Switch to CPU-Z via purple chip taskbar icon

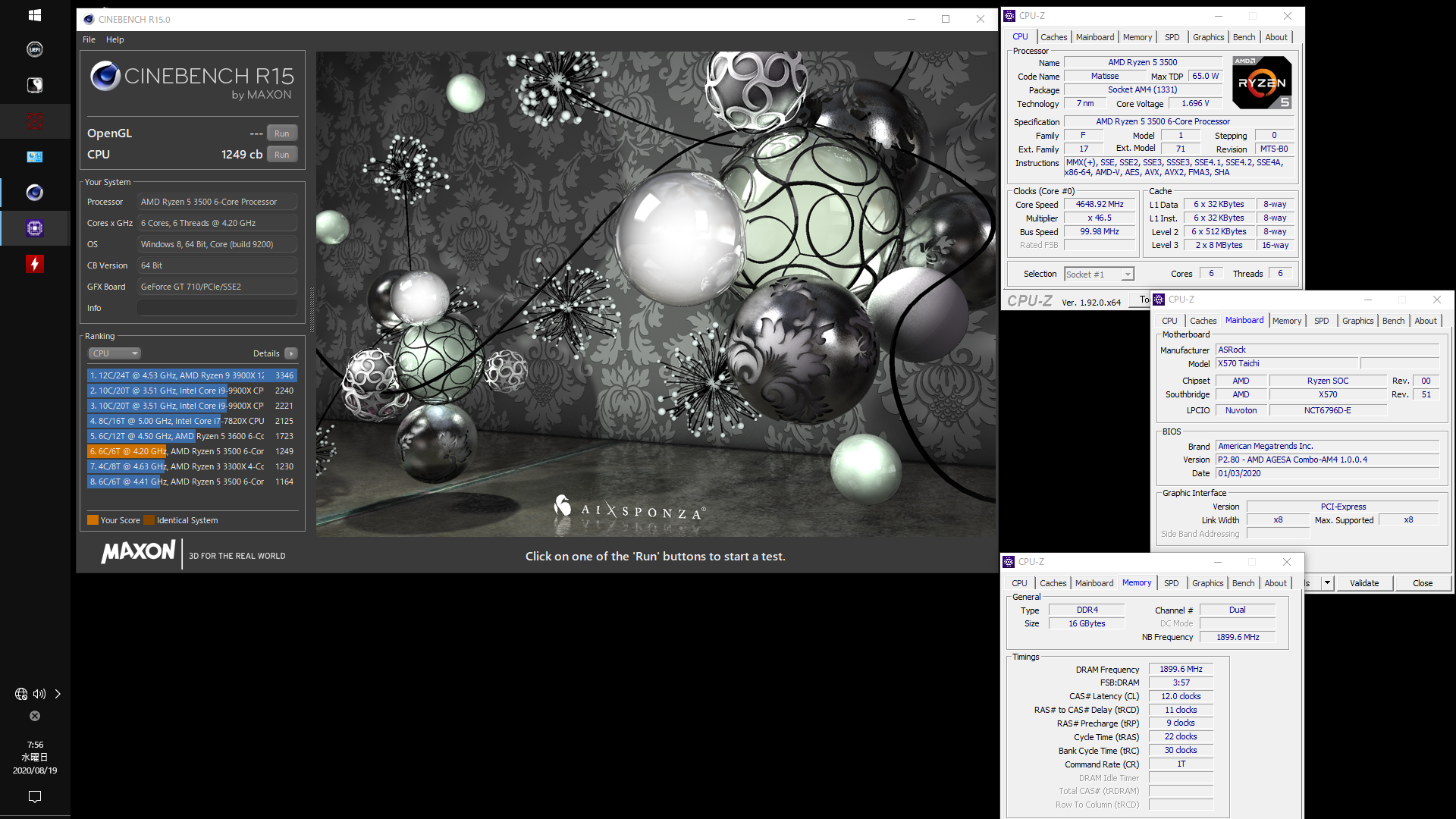coord(35,228)
